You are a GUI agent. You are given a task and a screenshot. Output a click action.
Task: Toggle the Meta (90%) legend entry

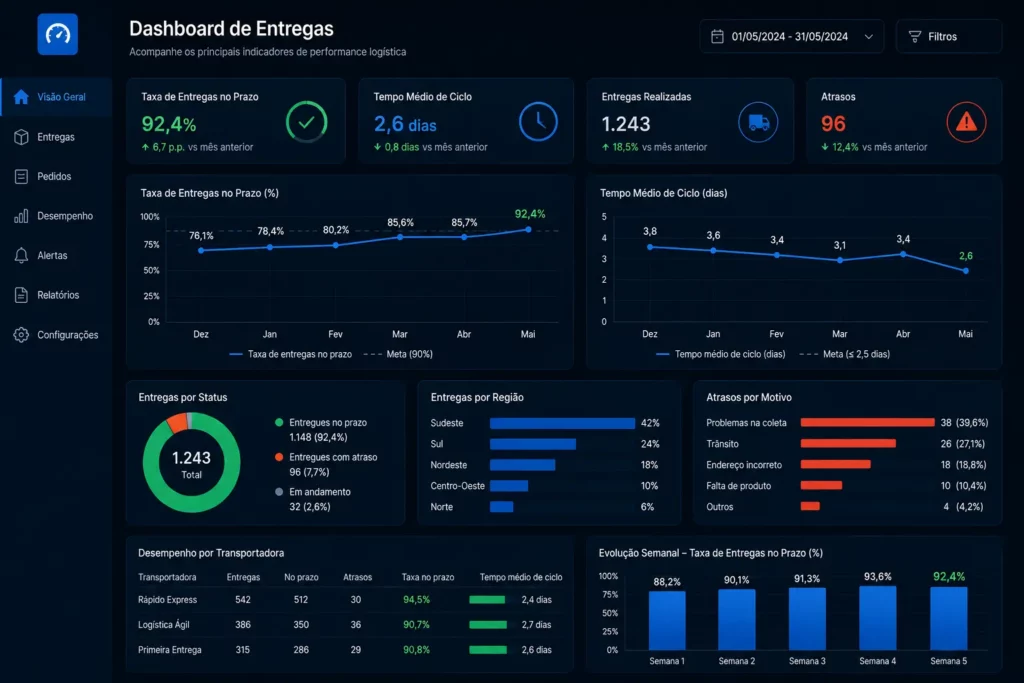[x=398, y=354]
